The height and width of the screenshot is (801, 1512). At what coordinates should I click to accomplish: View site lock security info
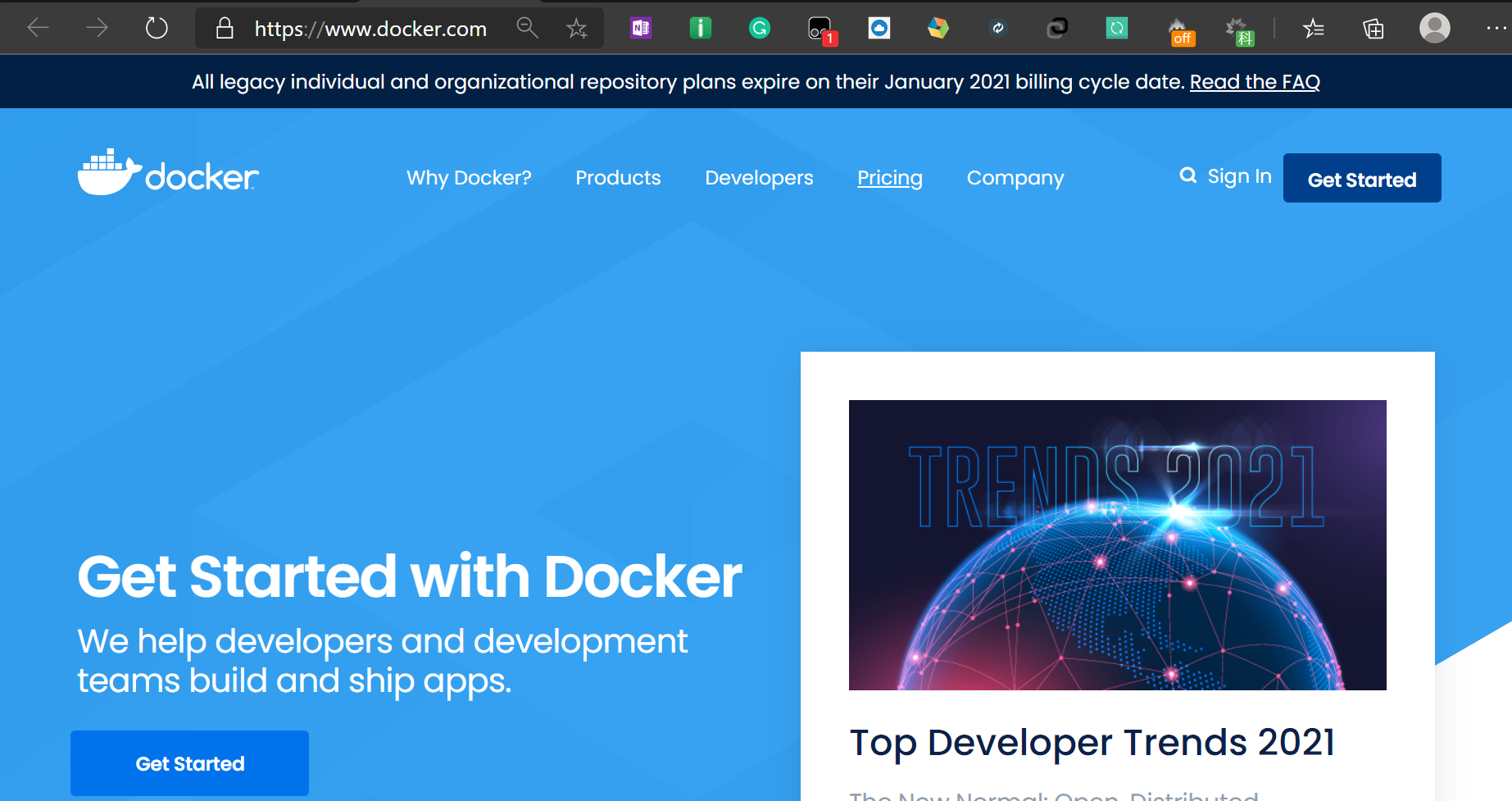(225, 29)
